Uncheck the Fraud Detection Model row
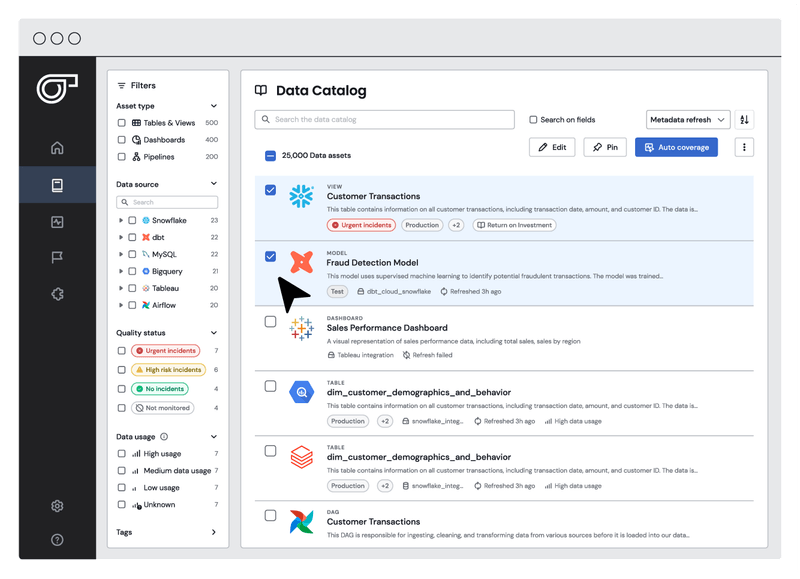 coord(270,256)
